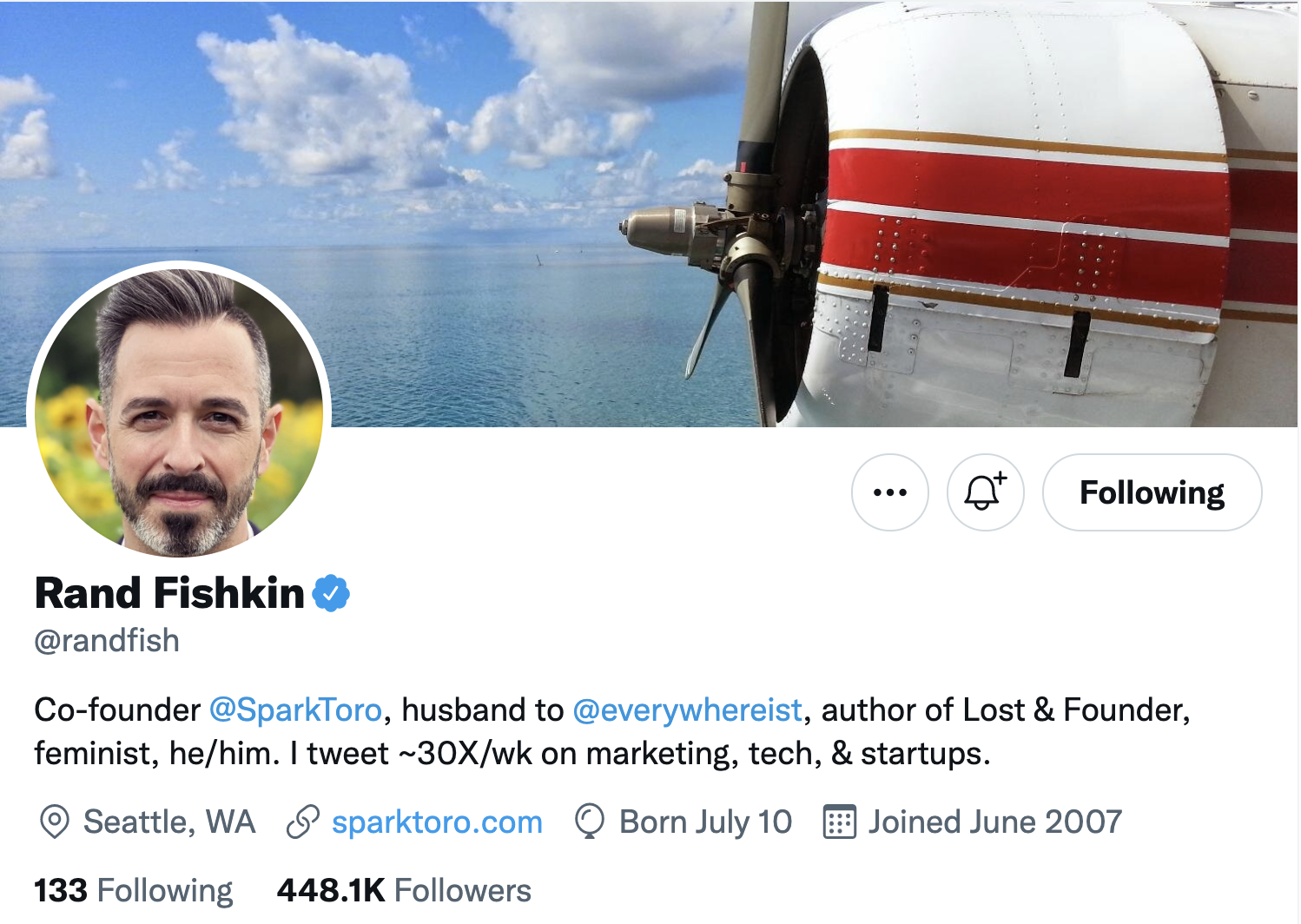
Task: Click the blue verified badge
Action: click(331, 593)
